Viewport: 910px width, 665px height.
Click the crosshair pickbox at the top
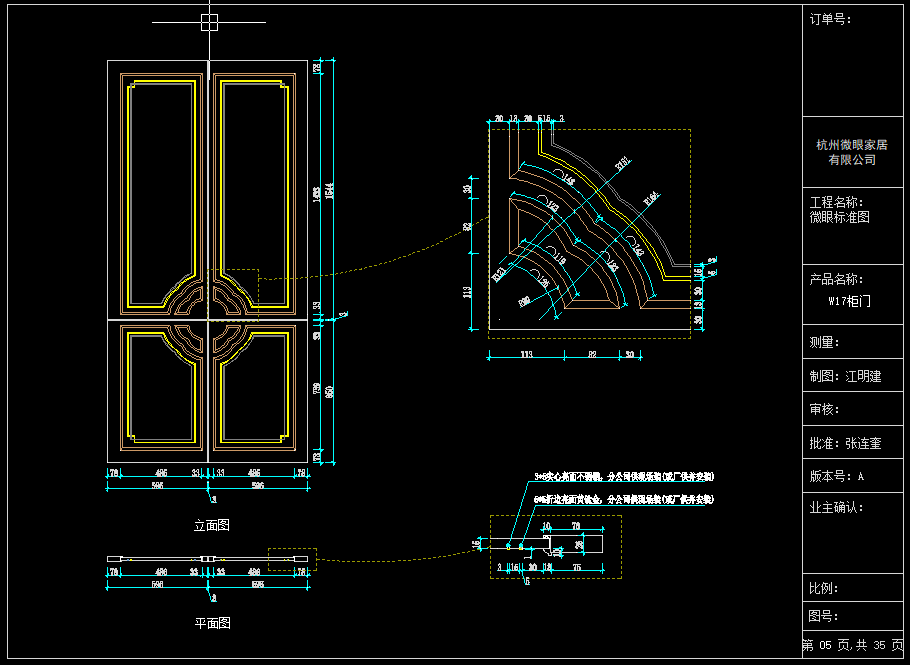pyautogui.click(x=209, y=21)
